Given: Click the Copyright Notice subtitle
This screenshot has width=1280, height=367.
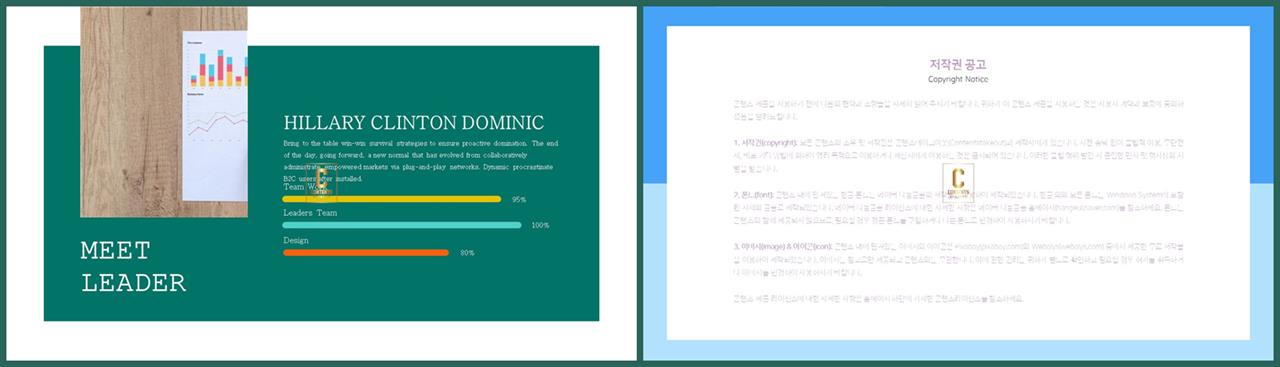Looking at the screenshot, I should coord(958,79).
